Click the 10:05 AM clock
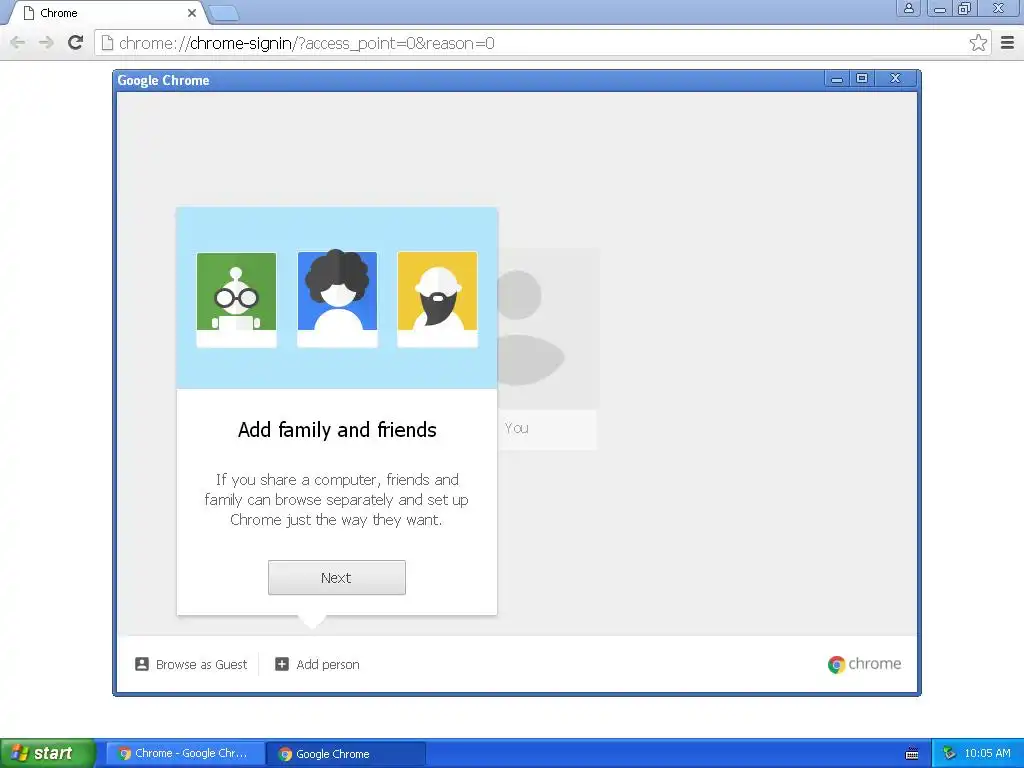Viewport: 1024px width, 768px height. 987,753
